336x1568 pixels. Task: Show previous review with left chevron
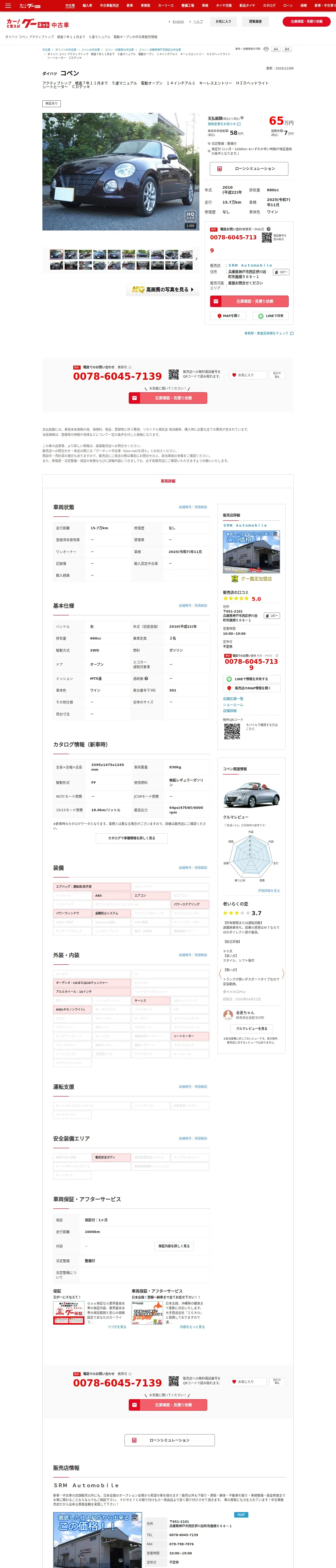[x=220, y=974]
